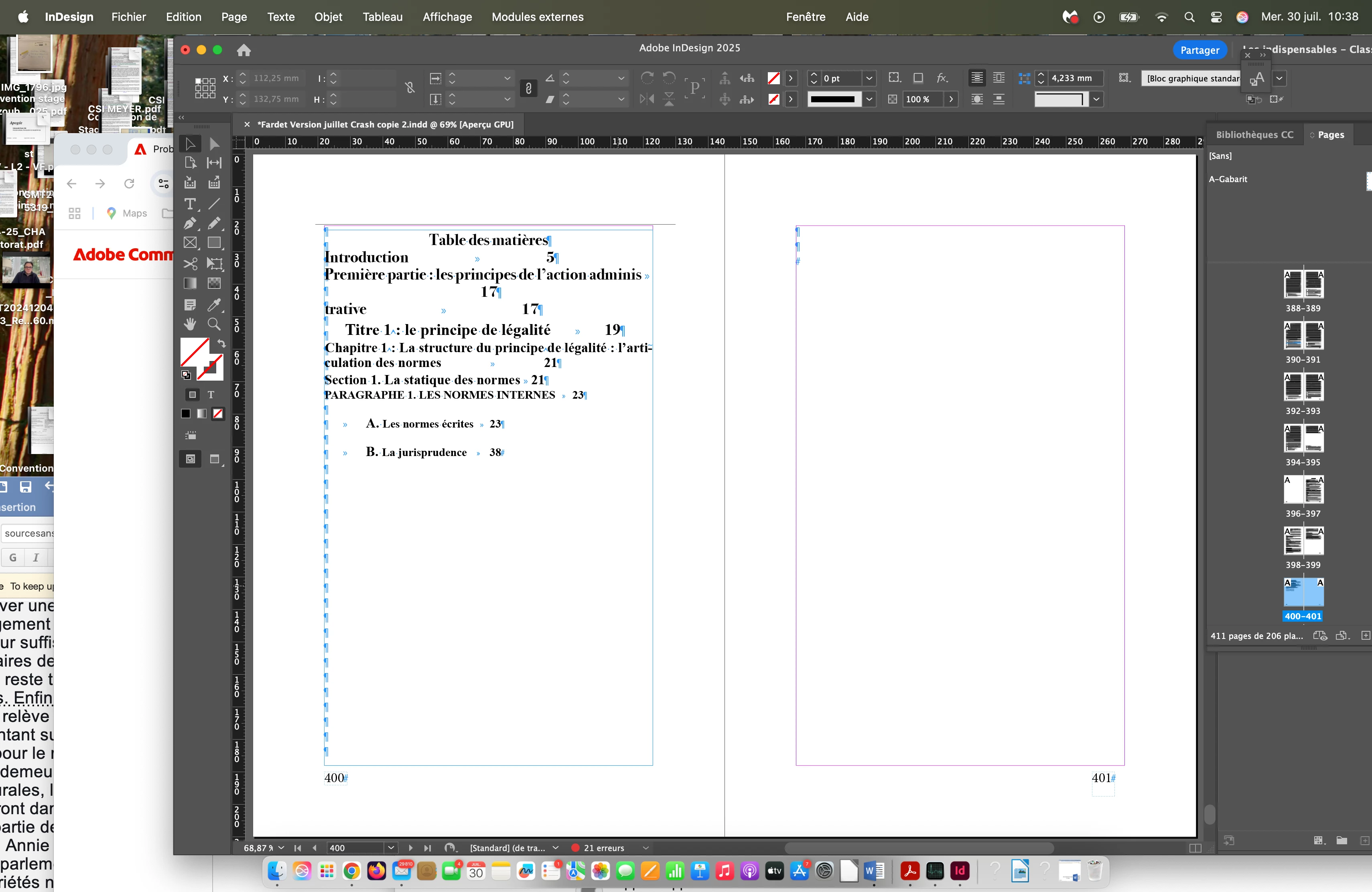Go to next page arrow
1372x892 pixels.
(410, 847)
